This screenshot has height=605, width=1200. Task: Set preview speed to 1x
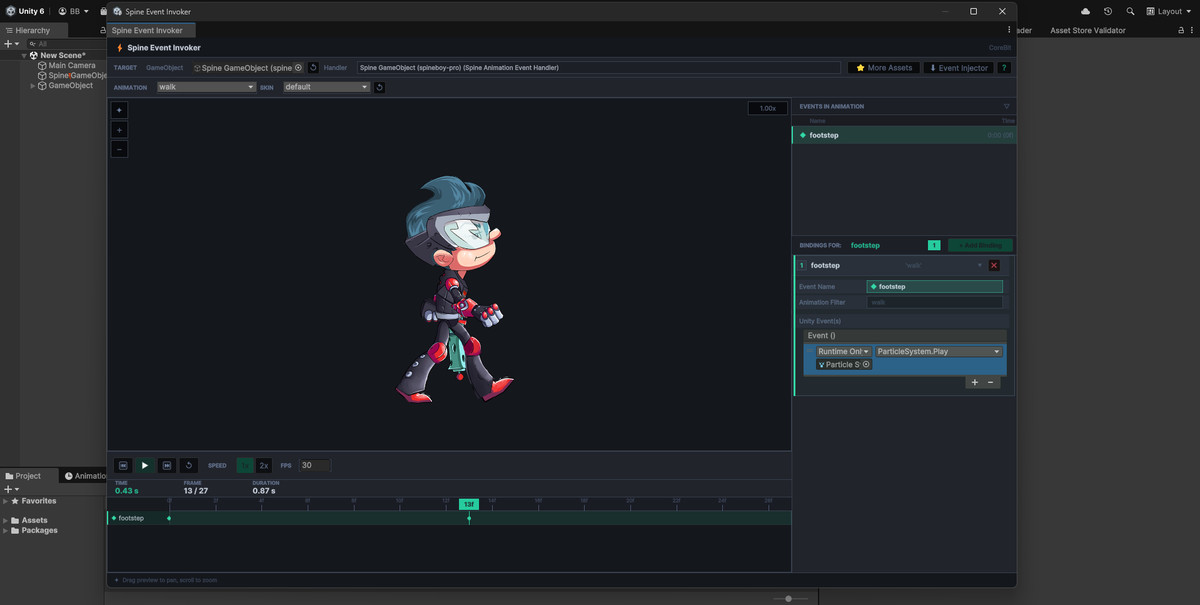[x=245, y=465]
